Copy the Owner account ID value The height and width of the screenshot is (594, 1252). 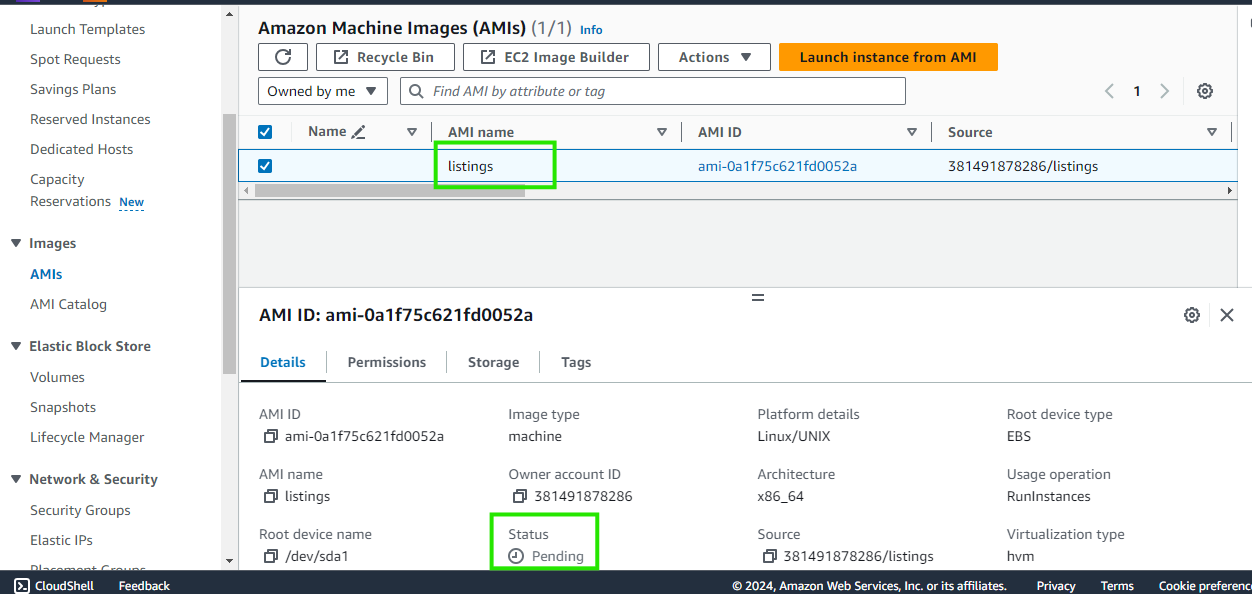click(518, 496)
